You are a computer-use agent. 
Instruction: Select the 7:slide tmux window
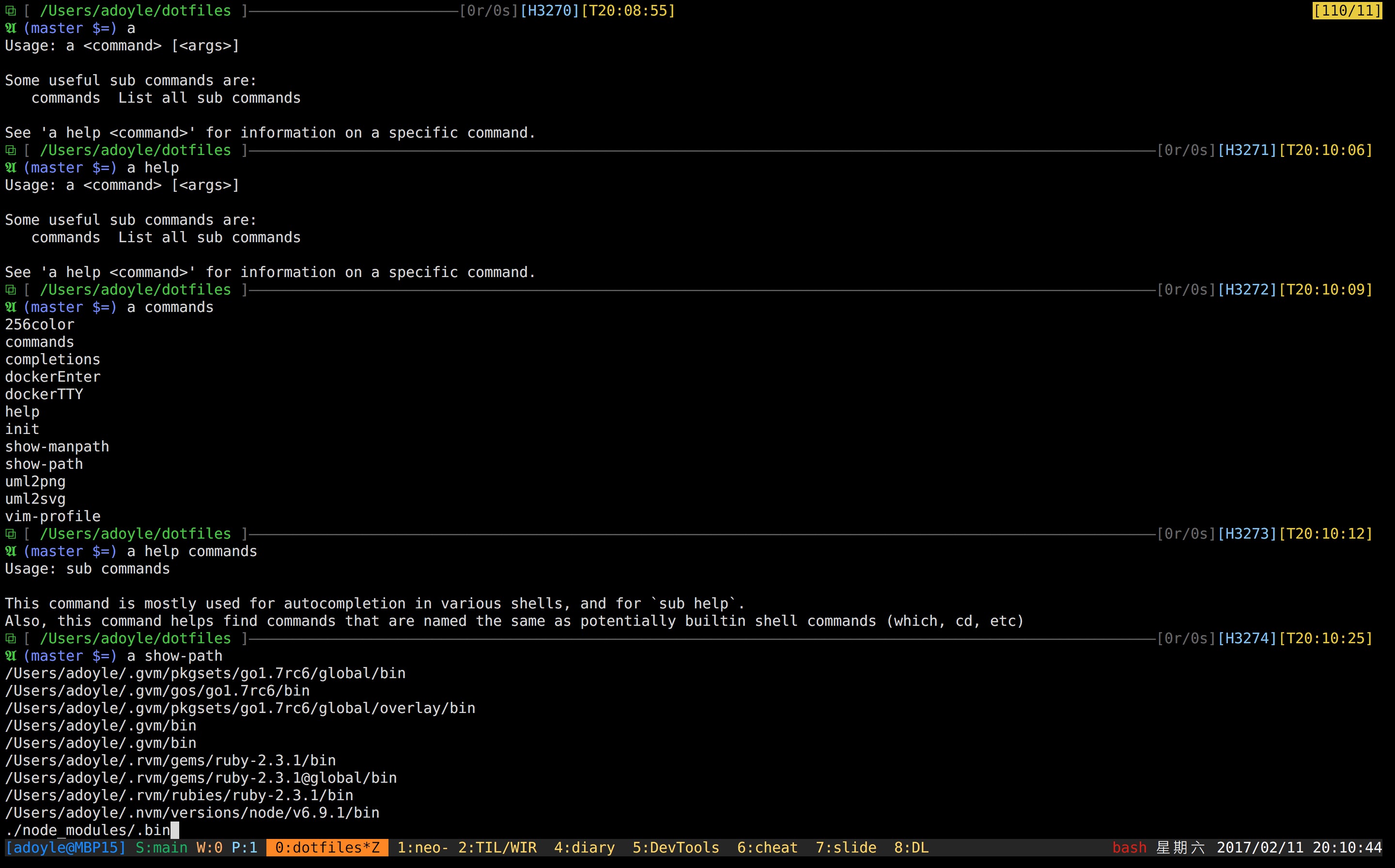point(846,848)
